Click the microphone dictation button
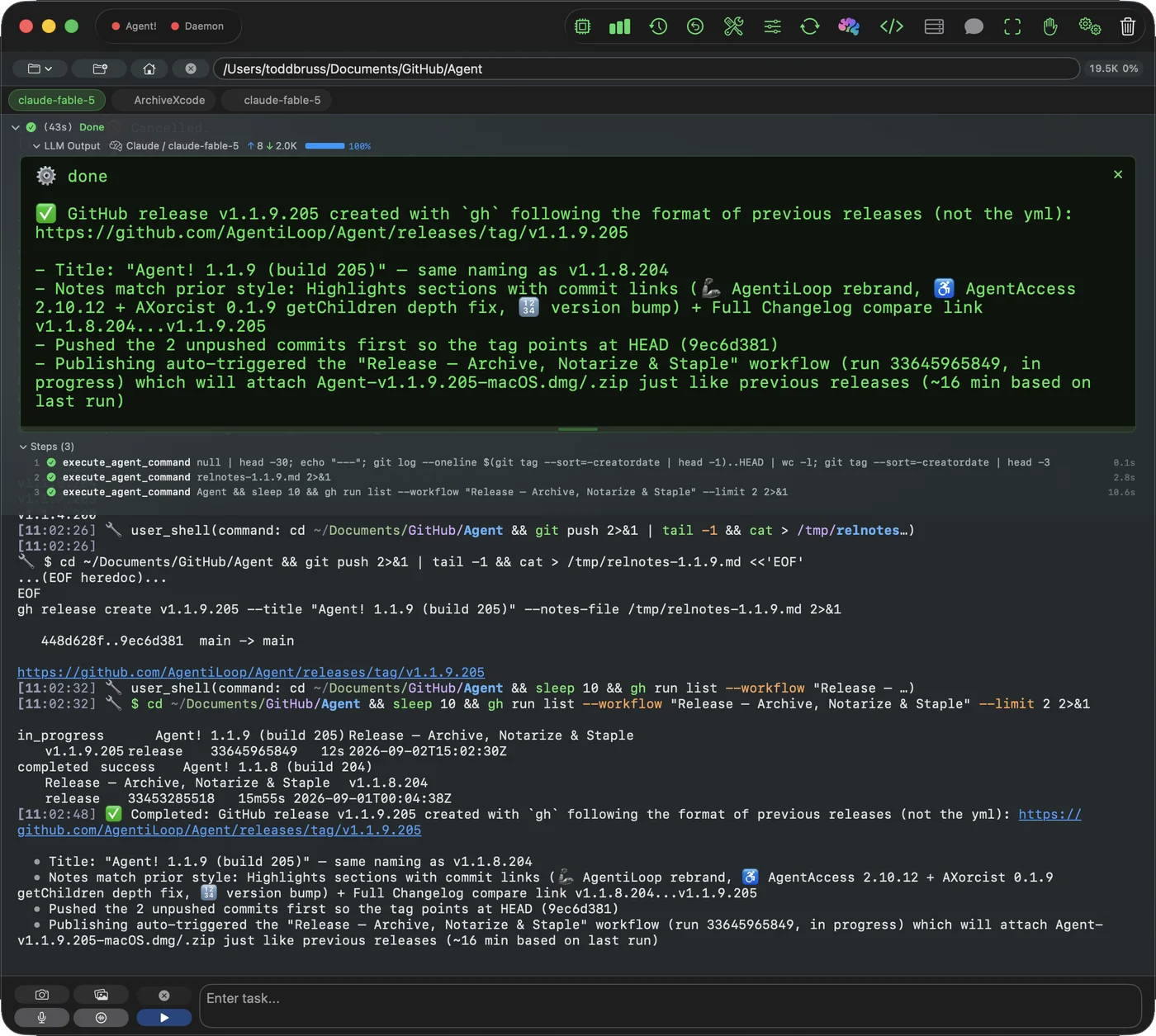The width and height of the screenshot is (1156, 1036). pyautogui.click(x=42, y=1018)
